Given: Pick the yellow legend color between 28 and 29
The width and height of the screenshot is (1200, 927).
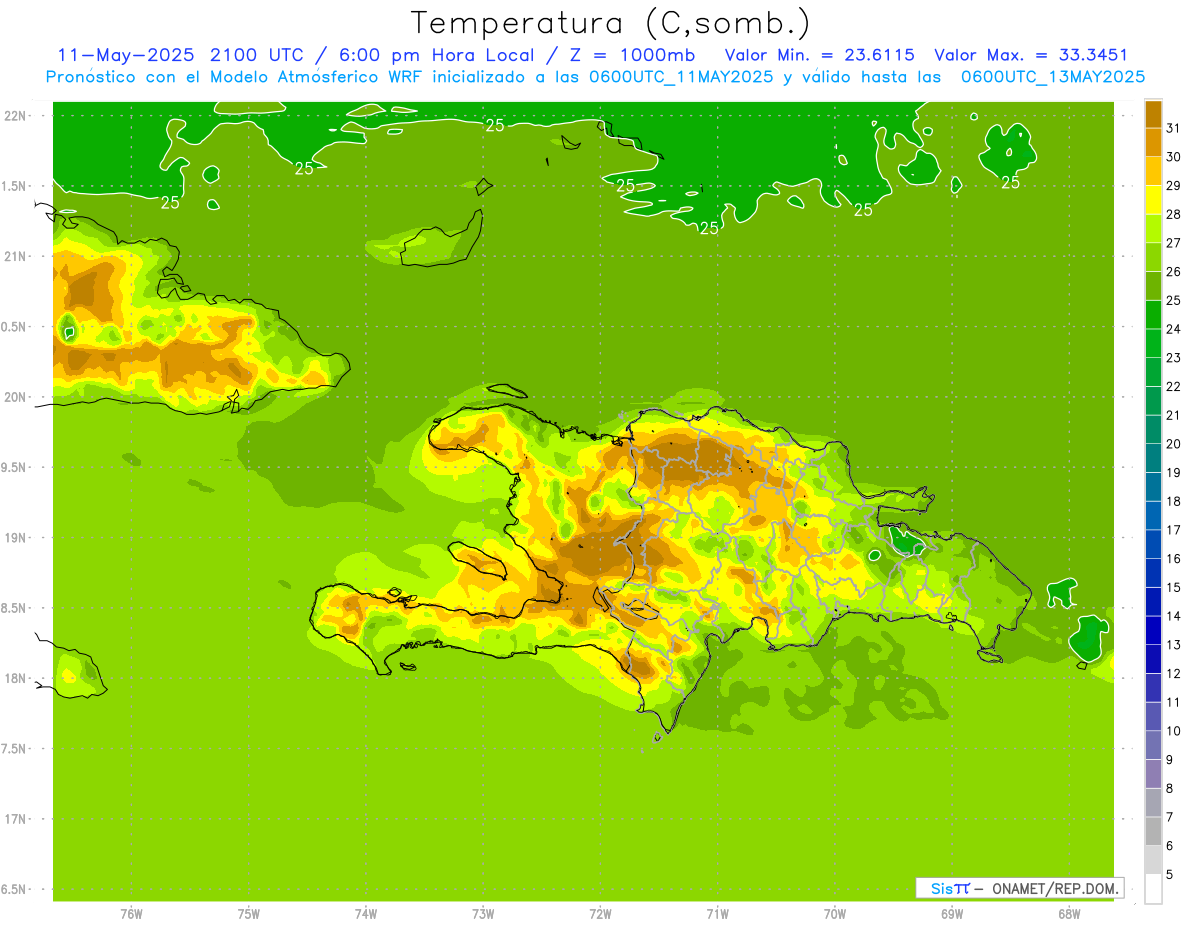Looking at the screenshot, I should coord(1153,200).
